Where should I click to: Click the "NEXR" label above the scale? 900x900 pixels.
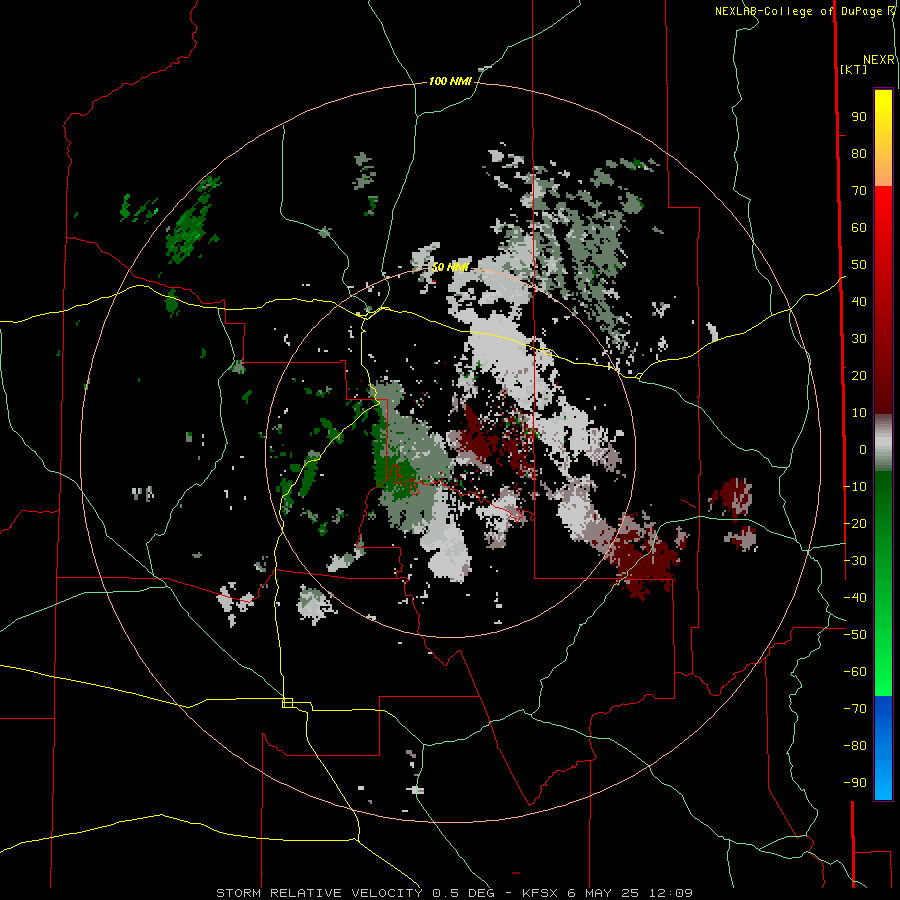coord(879,60)
